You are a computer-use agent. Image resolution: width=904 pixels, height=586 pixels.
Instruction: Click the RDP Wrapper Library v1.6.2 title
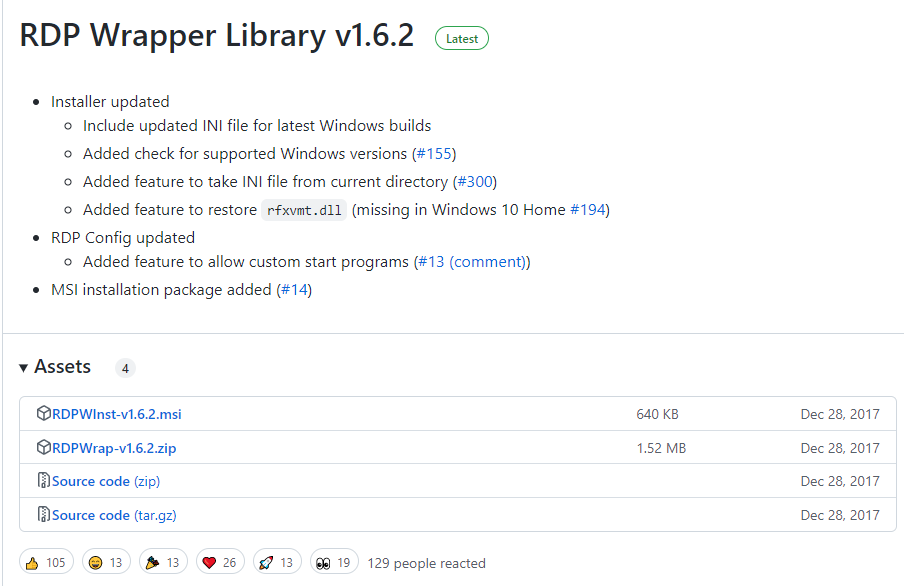[x=217, y=35]
